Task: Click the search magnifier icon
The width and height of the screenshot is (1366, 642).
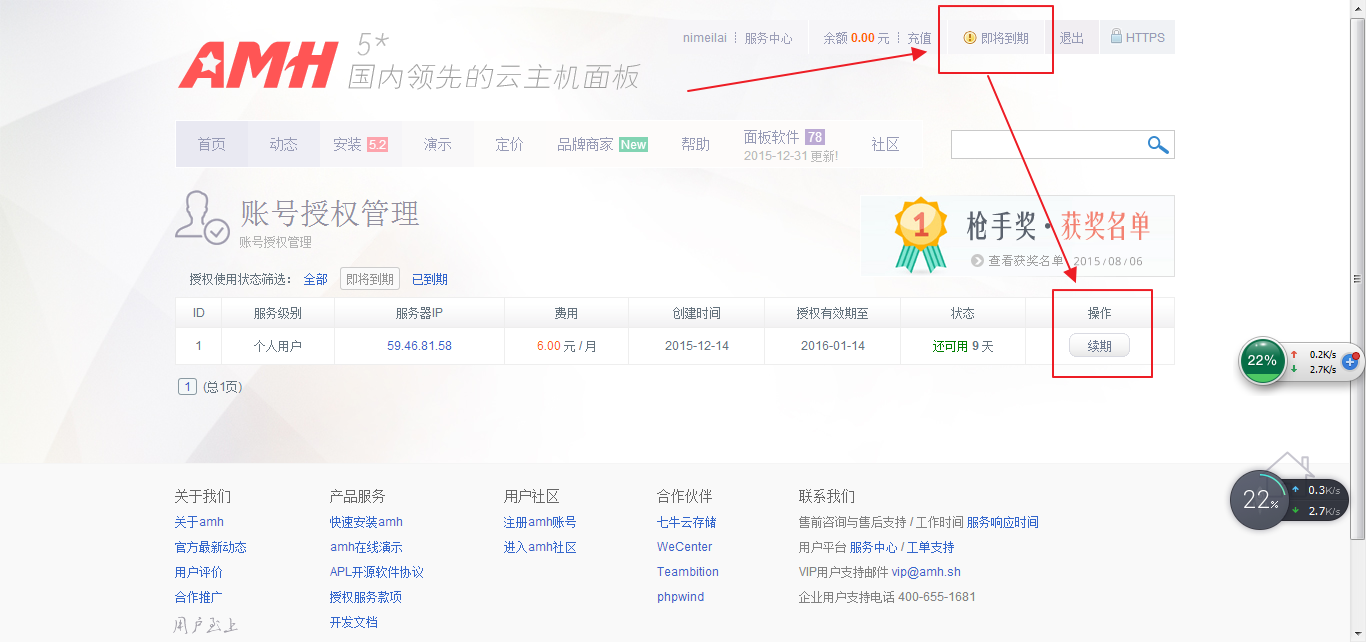Action: click(1158, 145)
